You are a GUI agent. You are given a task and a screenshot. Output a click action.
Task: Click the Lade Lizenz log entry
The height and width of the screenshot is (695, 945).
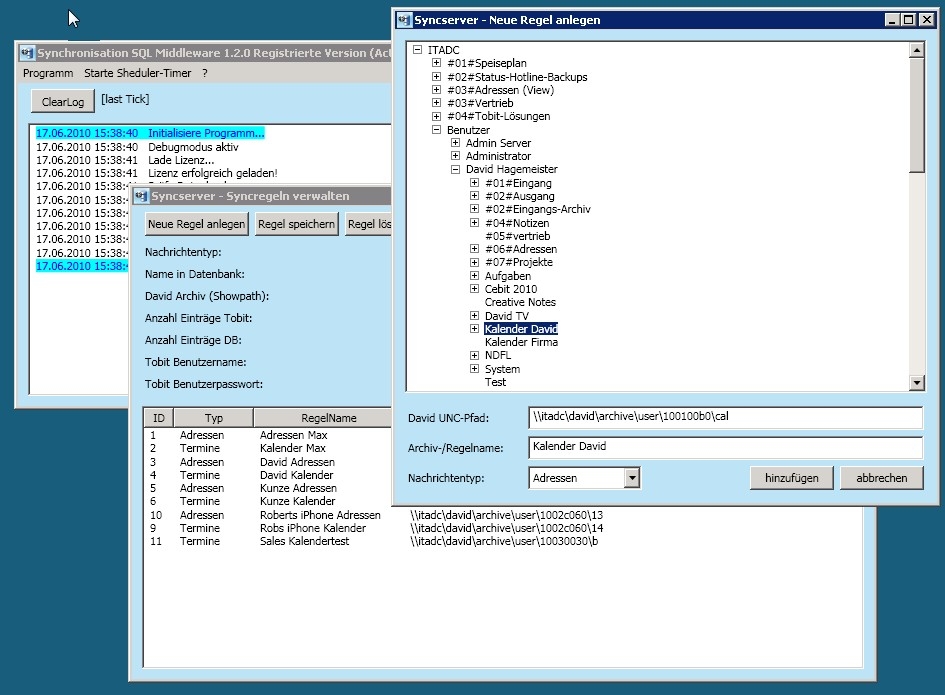pyautogui.click(x=125, y=160)
